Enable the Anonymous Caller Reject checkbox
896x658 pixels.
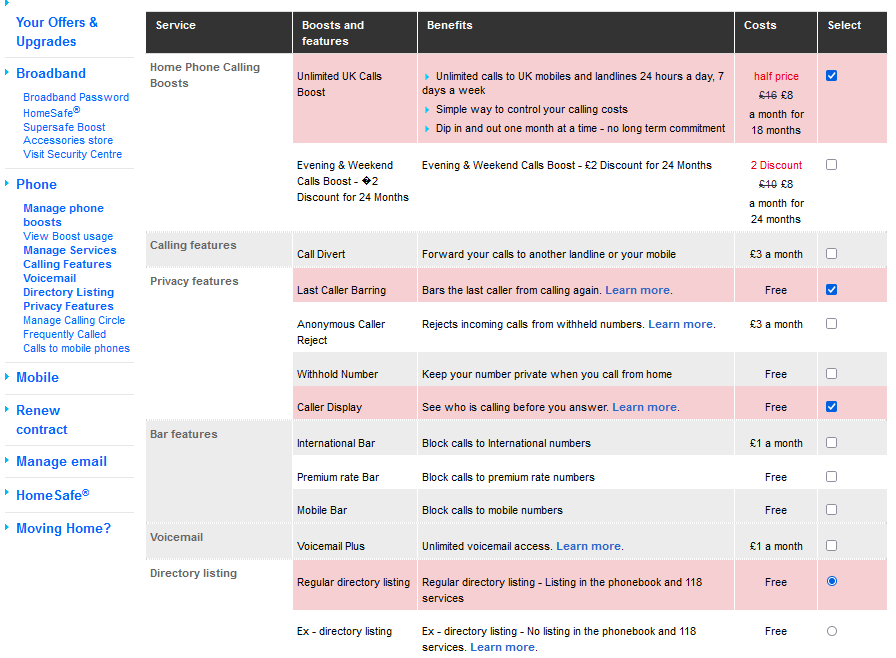click(x=832, y=324)
